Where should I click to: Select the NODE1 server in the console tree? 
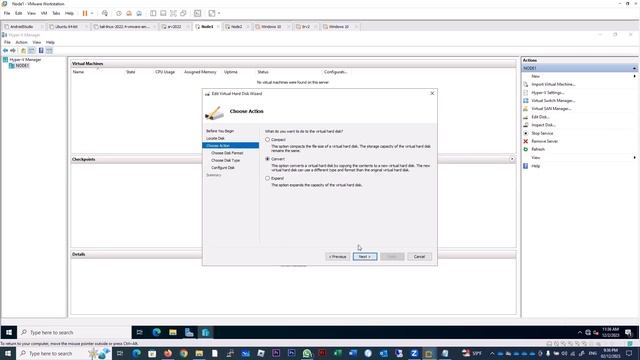(22, 65)
